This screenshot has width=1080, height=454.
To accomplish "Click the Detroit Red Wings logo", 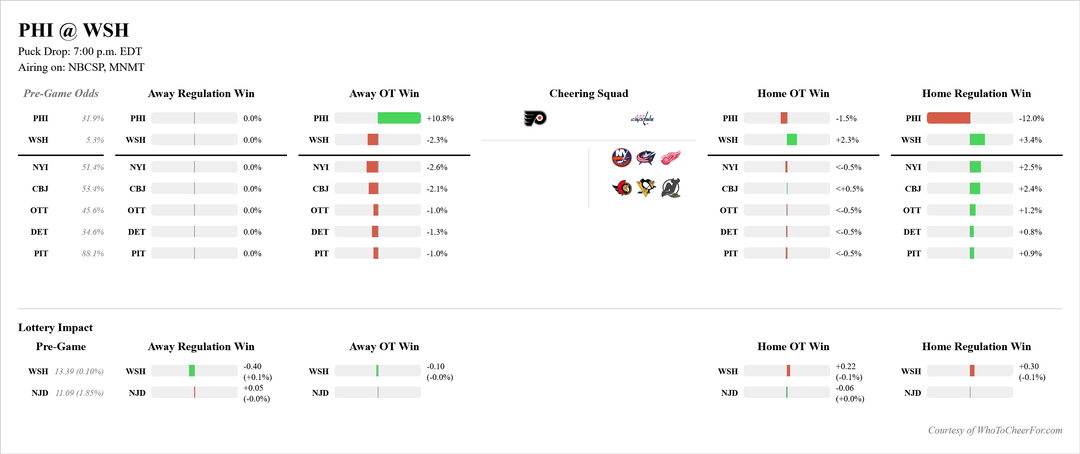I will (671, 158).
